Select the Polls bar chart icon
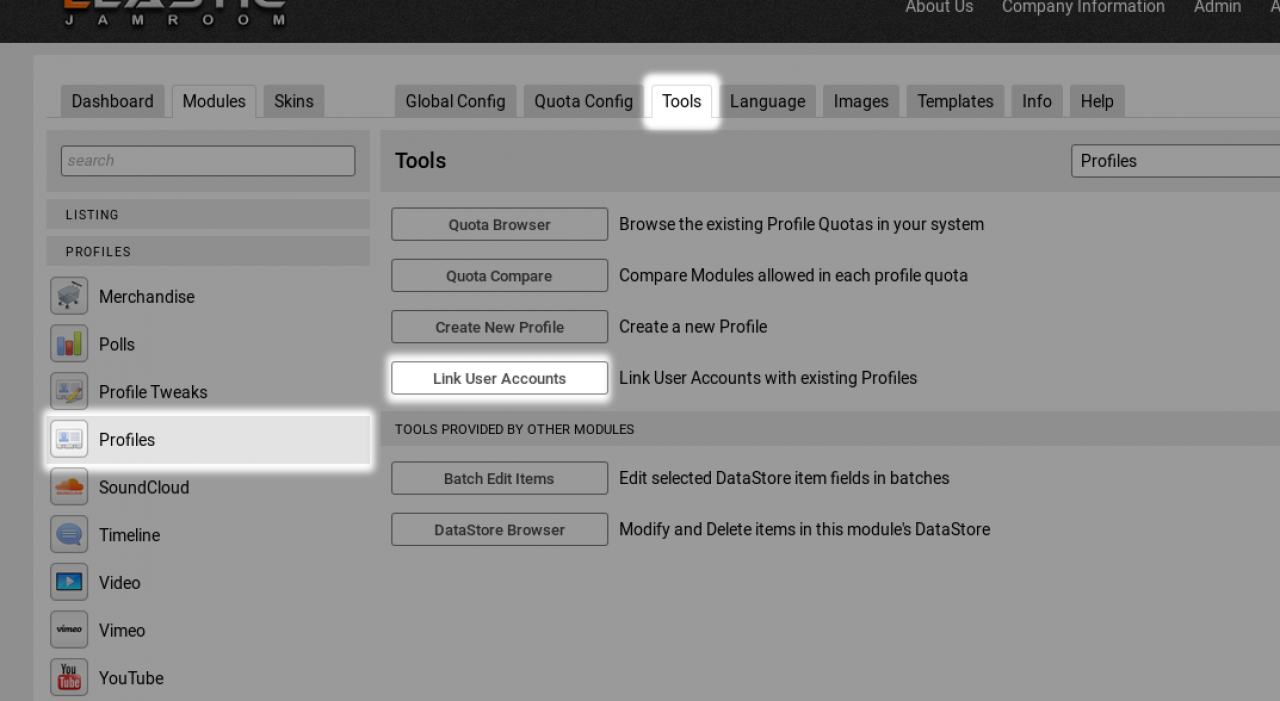Viewport: 1280px width, 701px height. [69, 344]
